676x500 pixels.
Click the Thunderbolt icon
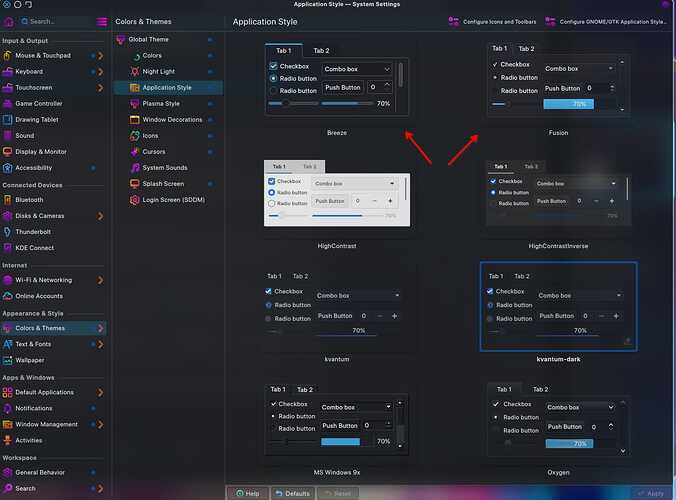click(7, 232)
